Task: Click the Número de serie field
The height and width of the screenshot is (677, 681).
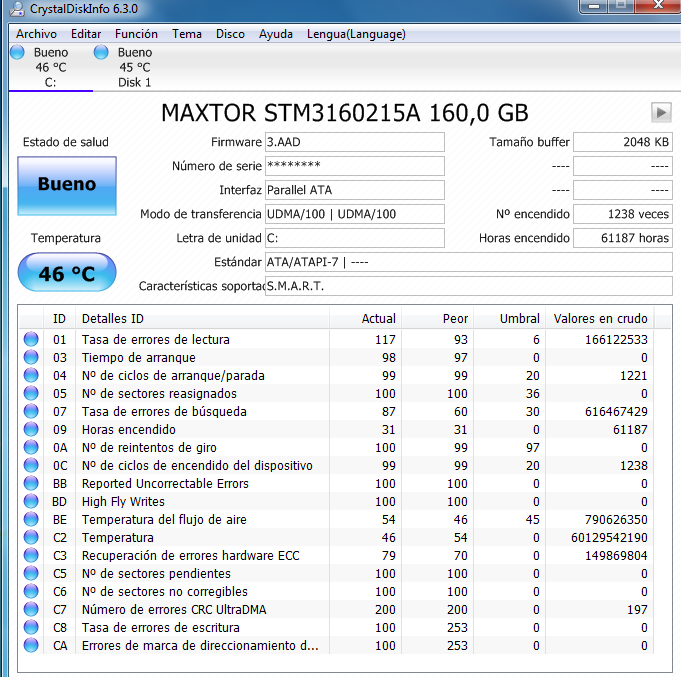Action: (354, 166)
